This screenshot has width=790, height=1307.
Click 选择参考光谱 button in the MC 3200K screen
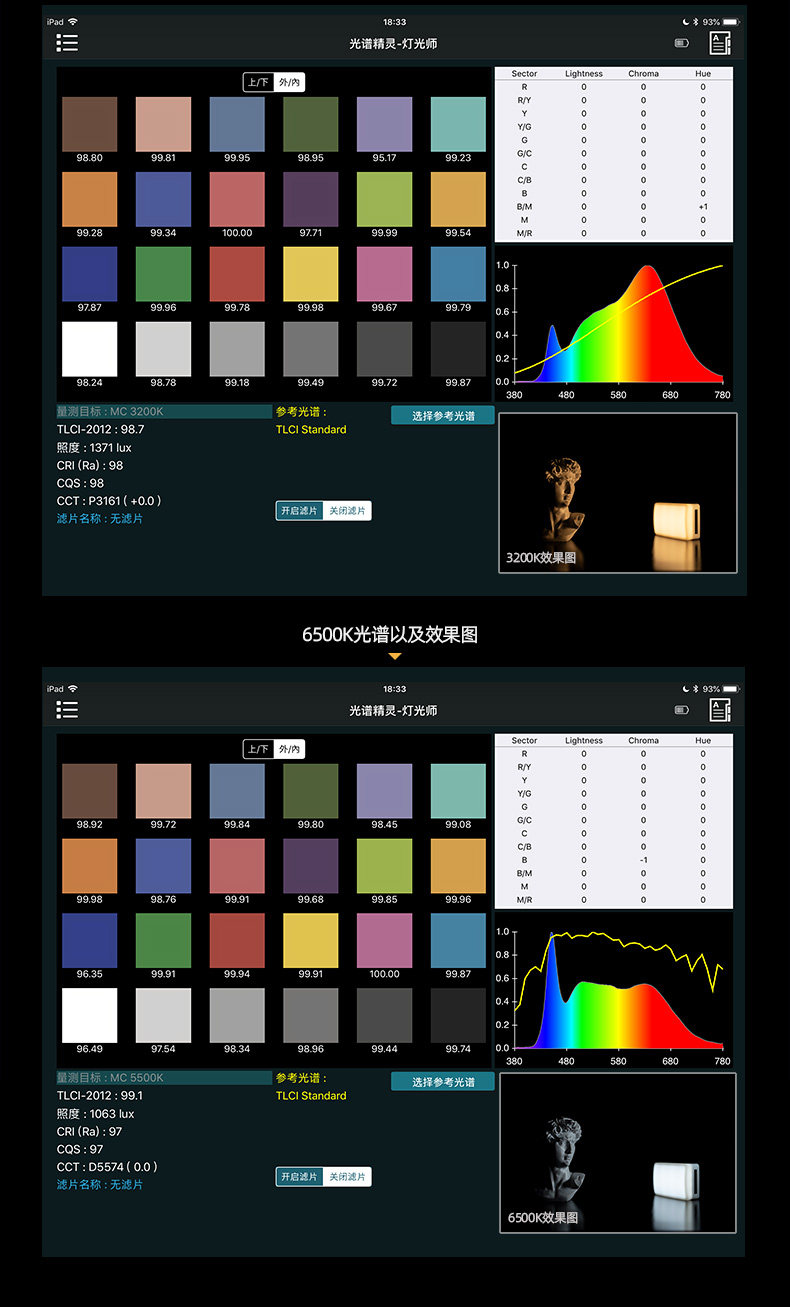click(x=443, y=415)
